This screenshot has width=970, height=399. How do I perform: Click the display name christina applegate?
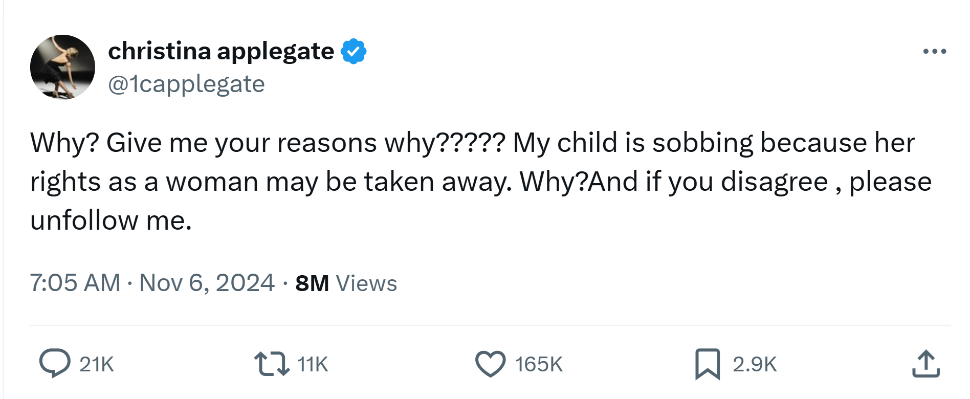click(221, 51)
